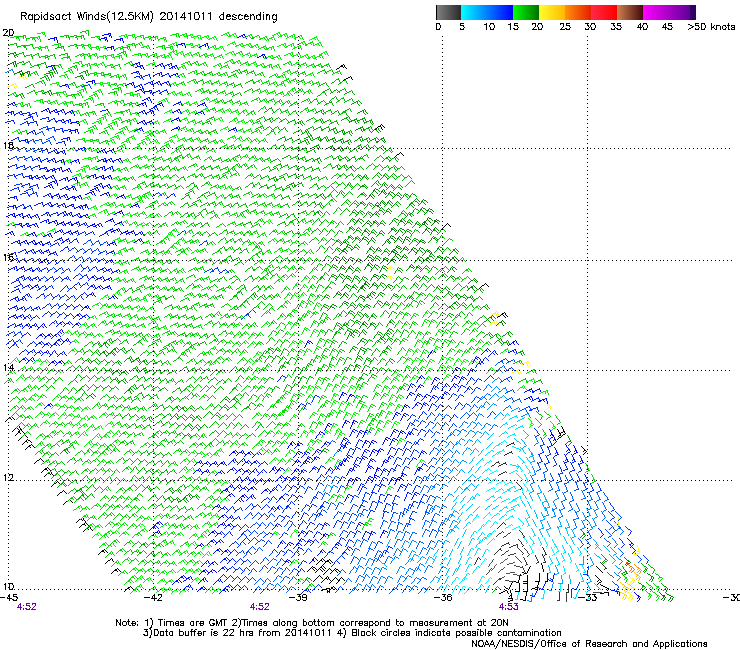This screenshot has width=740, height=650.
Task: Click the latitude label '20'
Action: tap(8, 33)
